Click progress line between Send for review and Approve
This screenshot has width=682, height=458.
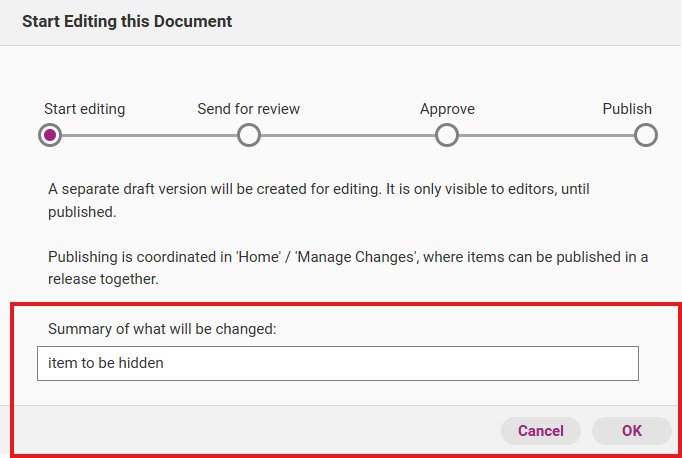coord(348,135)
